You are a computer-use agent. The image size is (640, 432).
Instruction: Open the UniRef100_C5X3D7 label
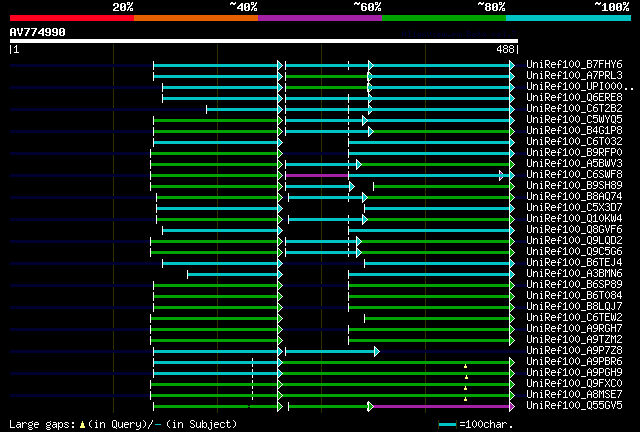[x=574, y=208]
